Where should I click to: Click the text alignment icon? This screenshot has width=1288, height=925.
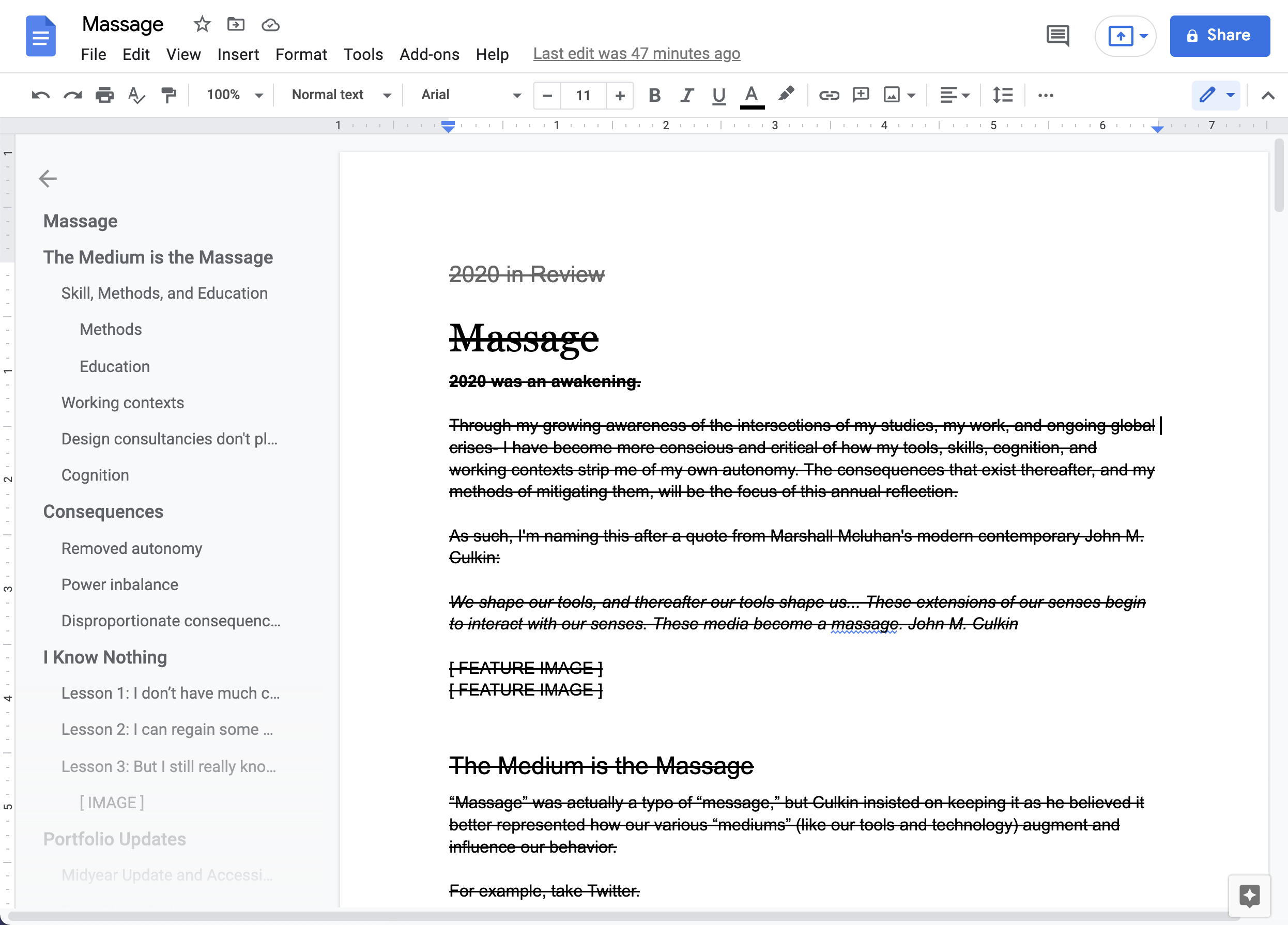click(x=953, y=95)
